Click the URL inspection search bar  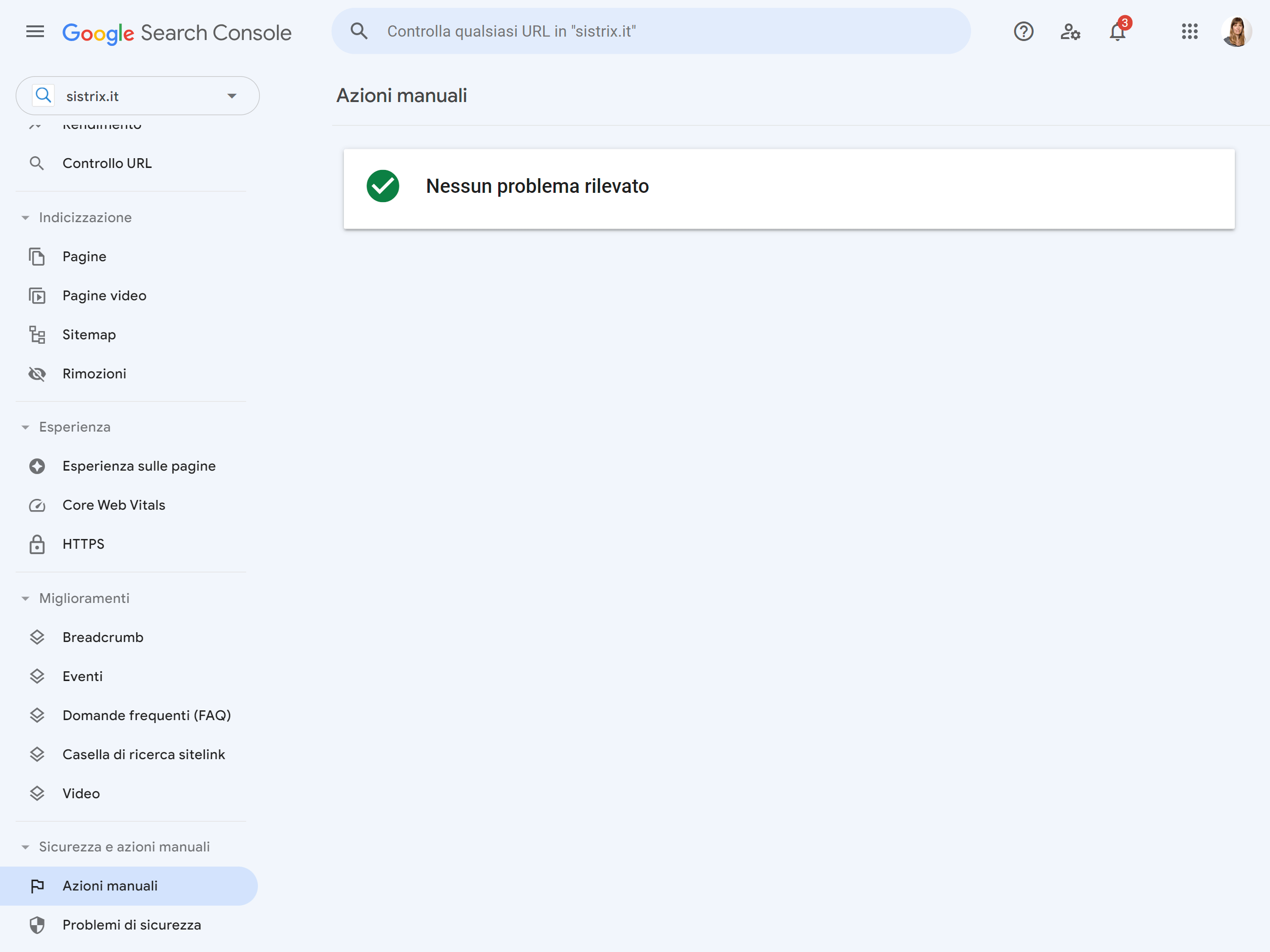[x=651, y=31]
